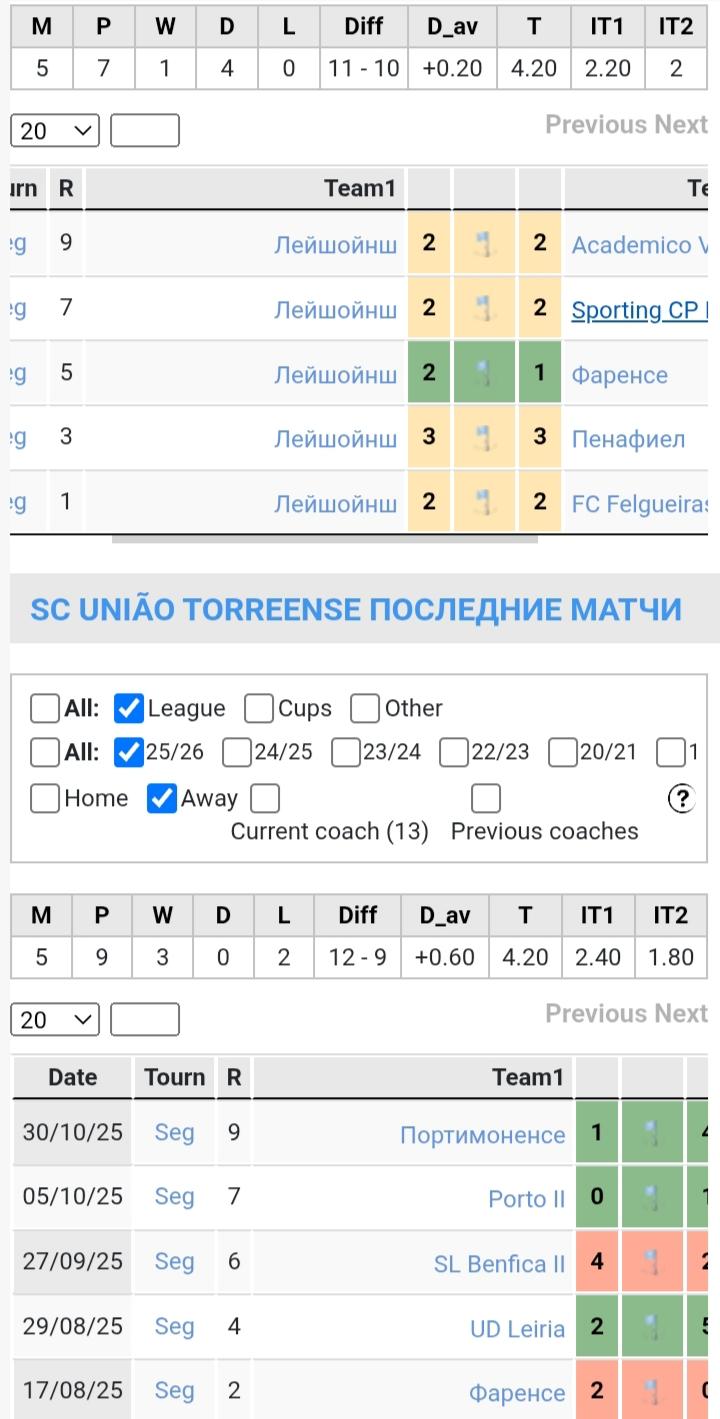Click corner flag icon in SL Benfica II row

click(652, 1262)
